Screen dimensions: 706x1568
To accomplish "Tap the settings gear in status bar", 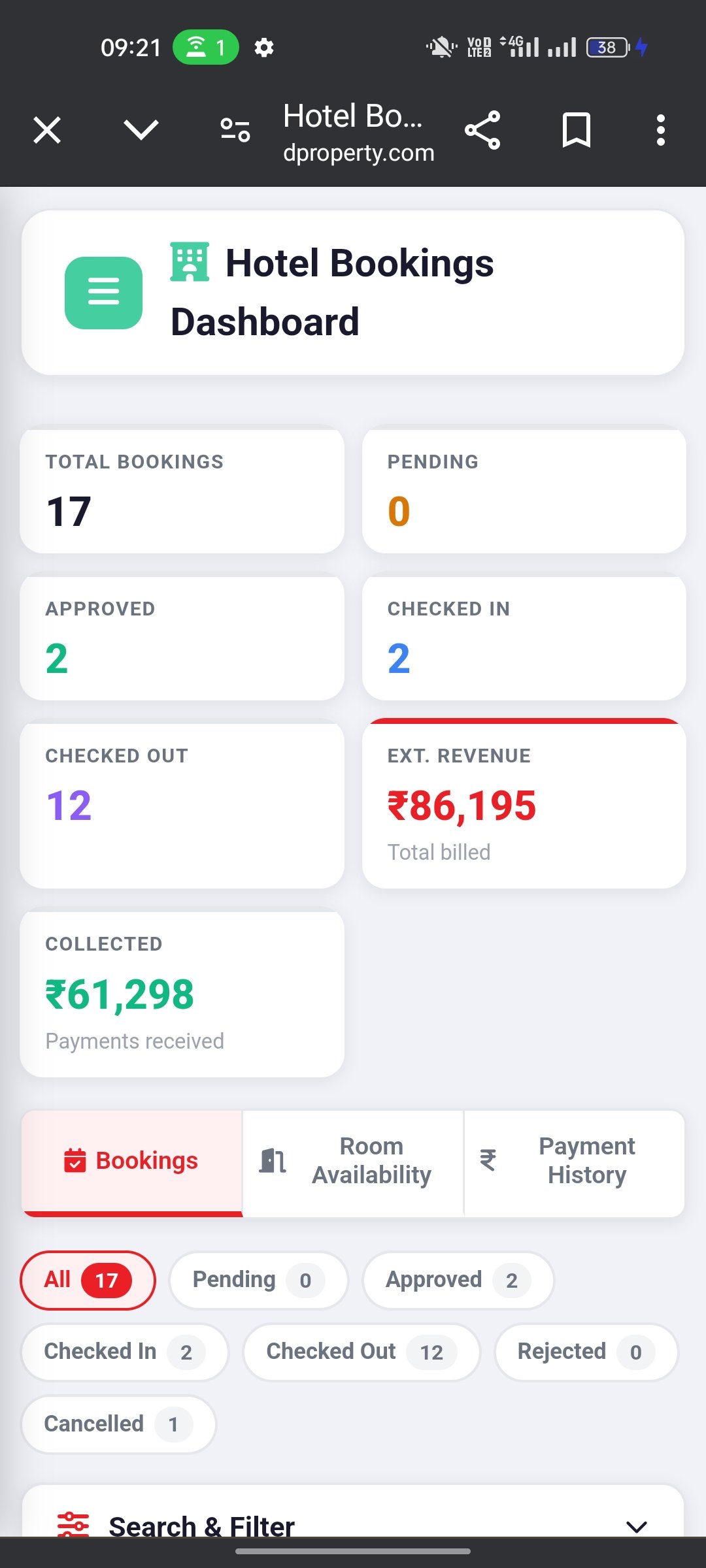I will point(264,48).
